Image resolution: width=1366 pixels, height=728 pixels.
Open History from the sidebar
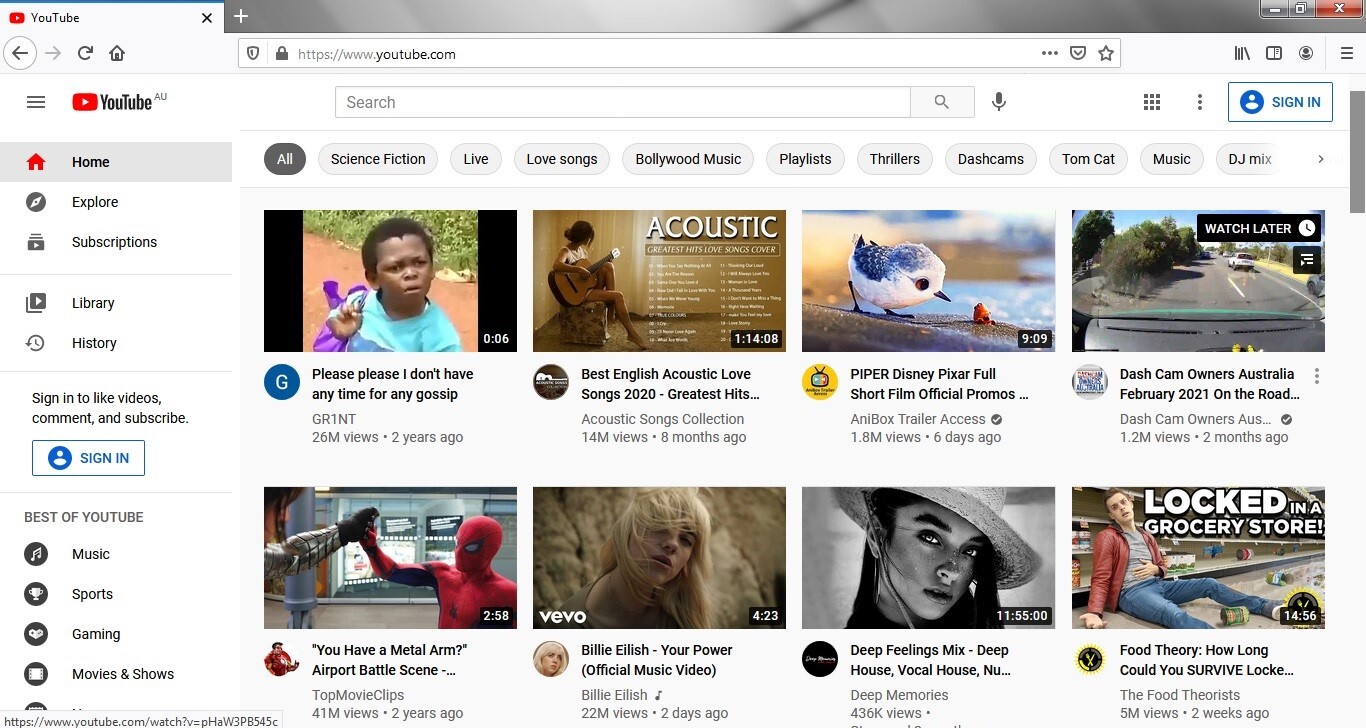(x=94, y=343)
